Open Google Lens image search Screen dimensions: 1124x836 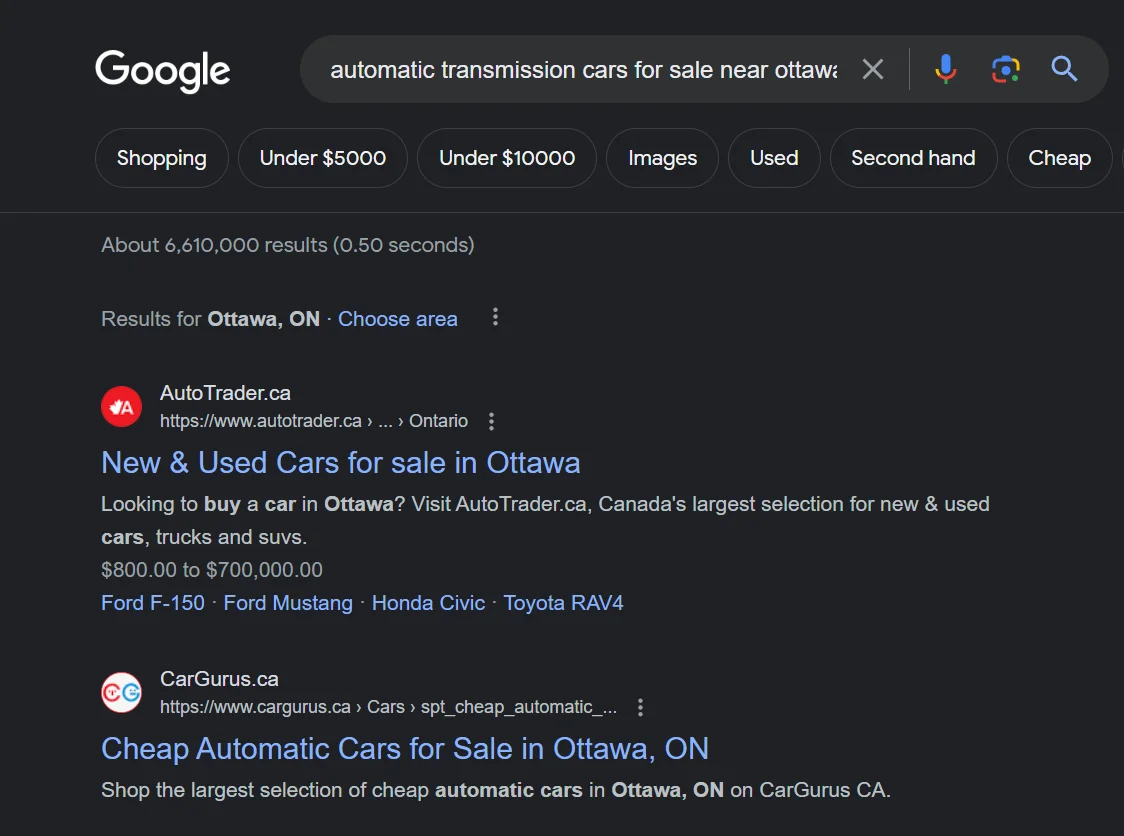tap(1005, 69)
